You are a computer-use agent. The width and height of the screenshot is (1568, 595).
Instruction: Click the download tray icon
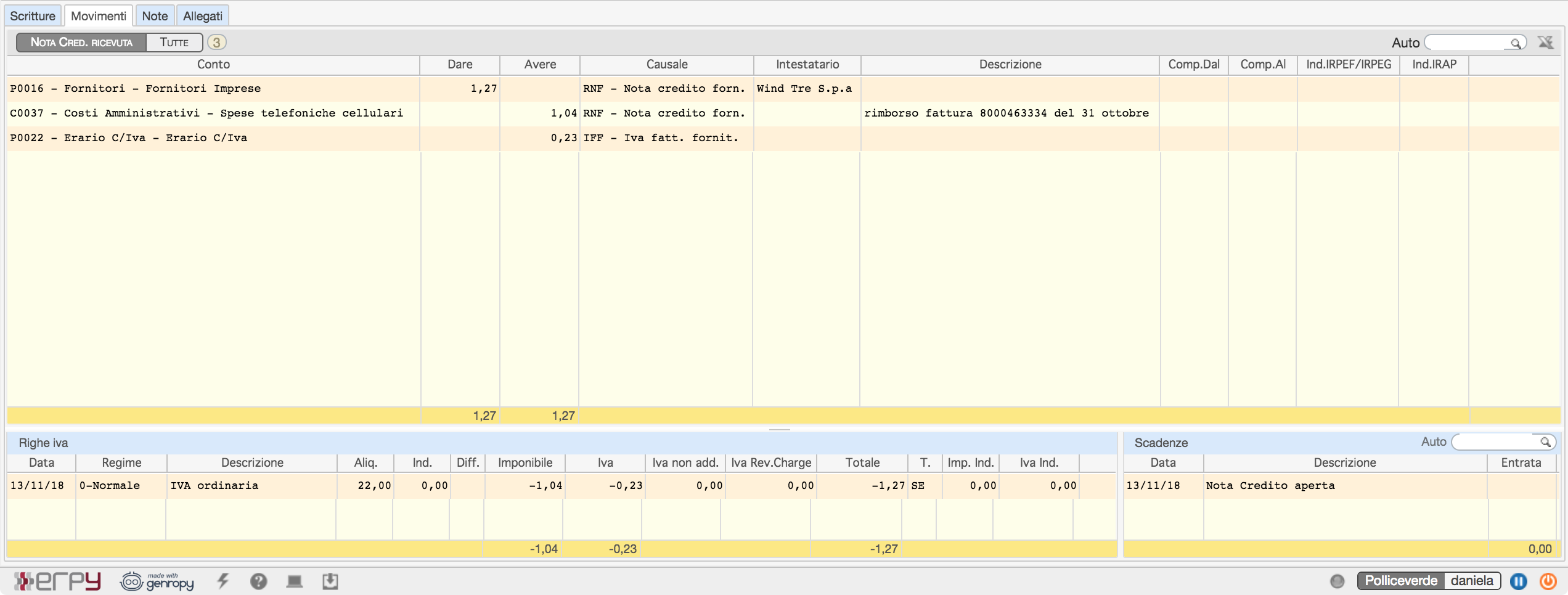tap(330, 581)
